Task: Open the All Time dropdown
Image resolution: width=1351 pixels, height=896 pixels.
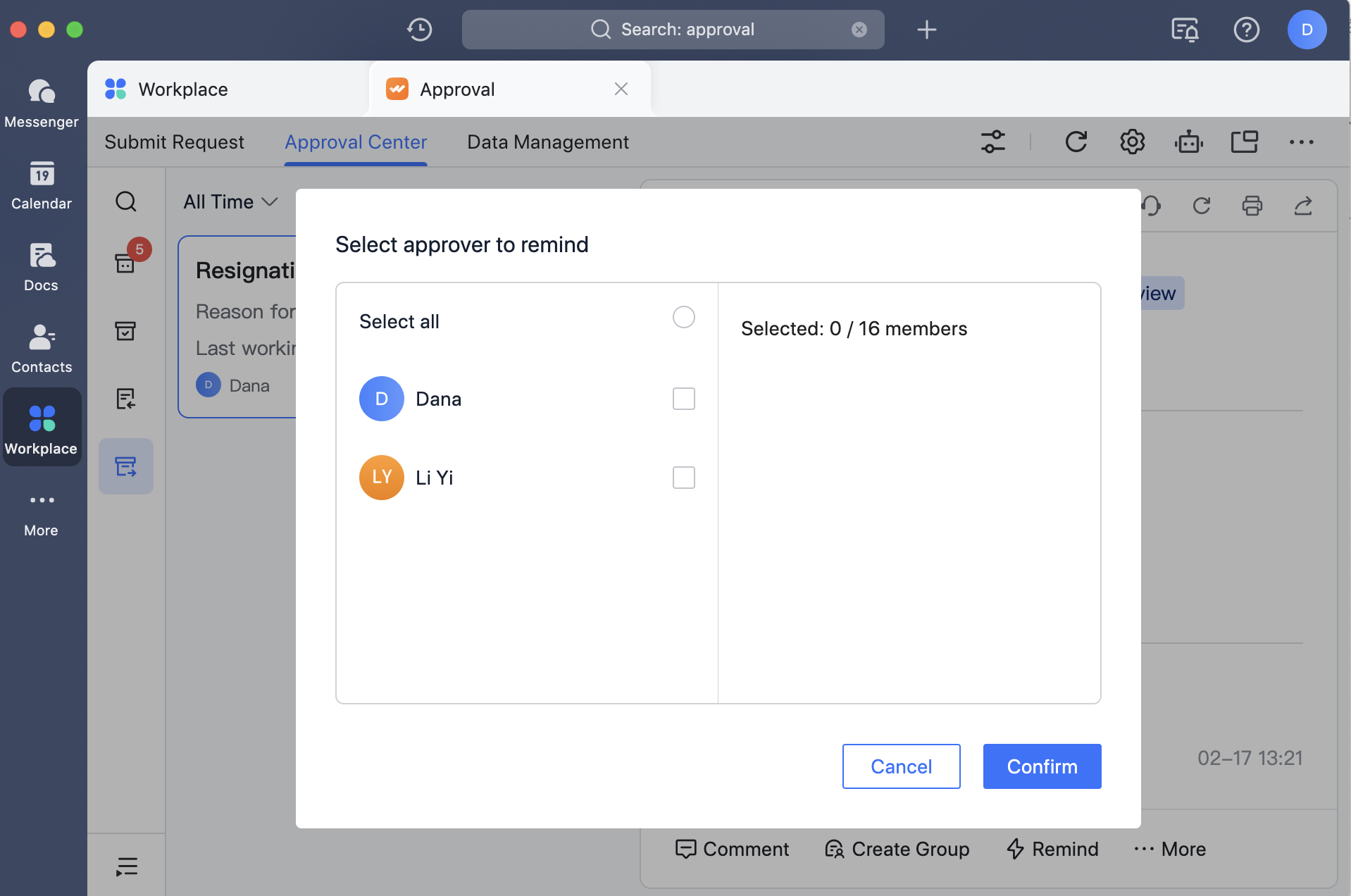Action: tap(229, 201)
